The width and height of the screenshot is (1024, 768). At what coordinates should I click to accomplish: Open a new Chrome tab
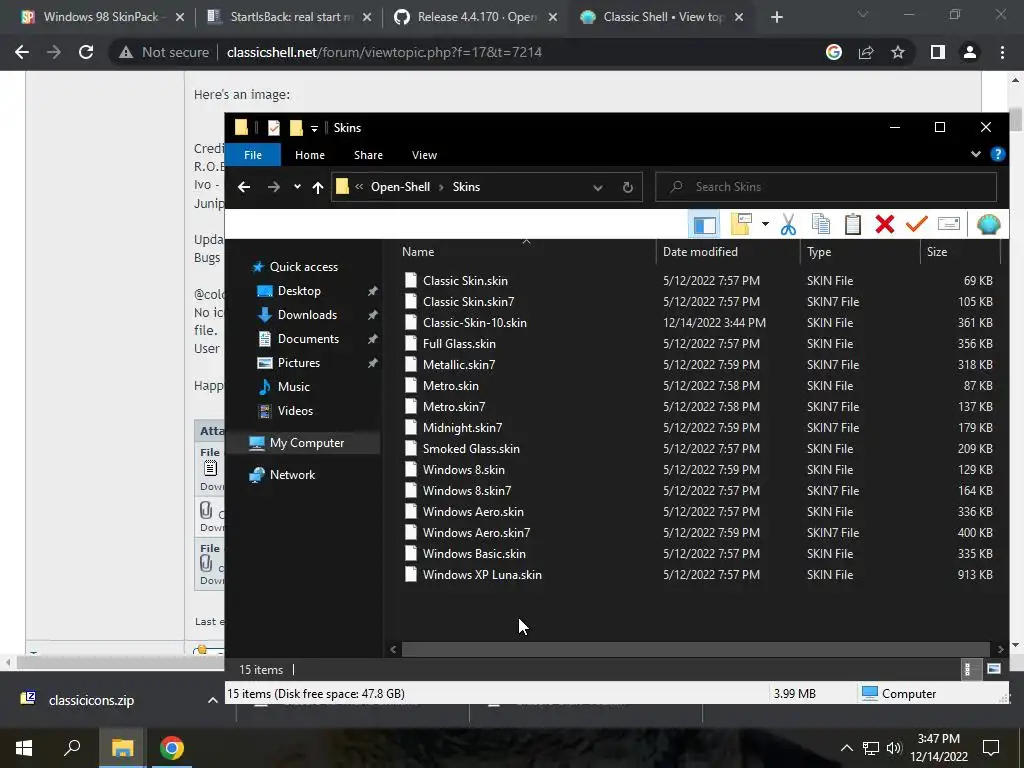[x=776, y=18]
